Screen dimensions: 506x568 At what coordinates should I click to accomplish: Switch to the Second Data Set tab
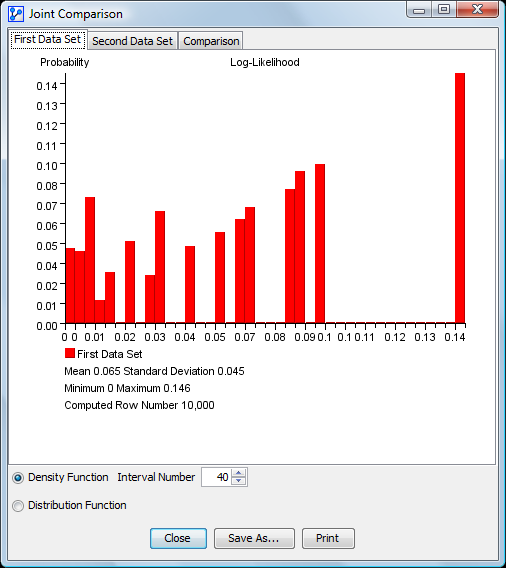click(132, 41)
